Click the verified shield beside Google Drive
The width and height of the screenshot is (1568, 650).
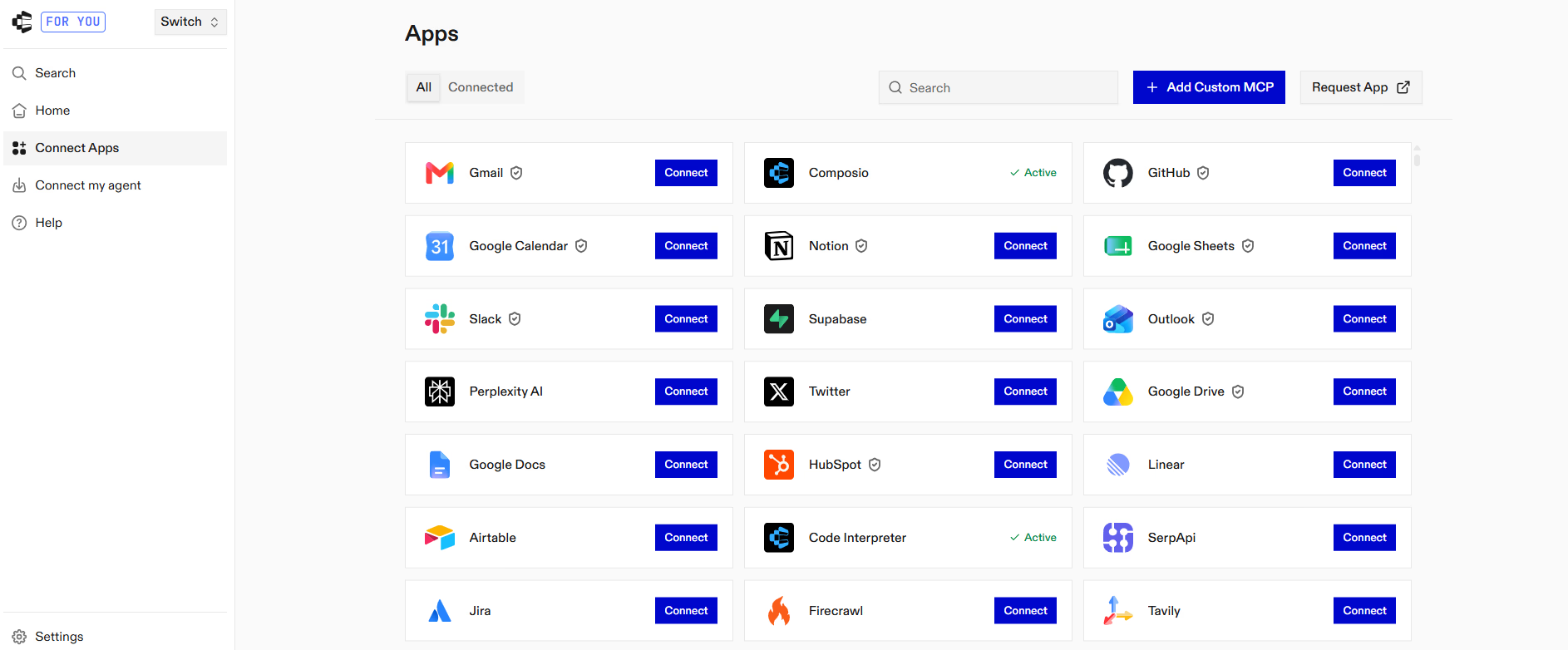pos(1238,391)
